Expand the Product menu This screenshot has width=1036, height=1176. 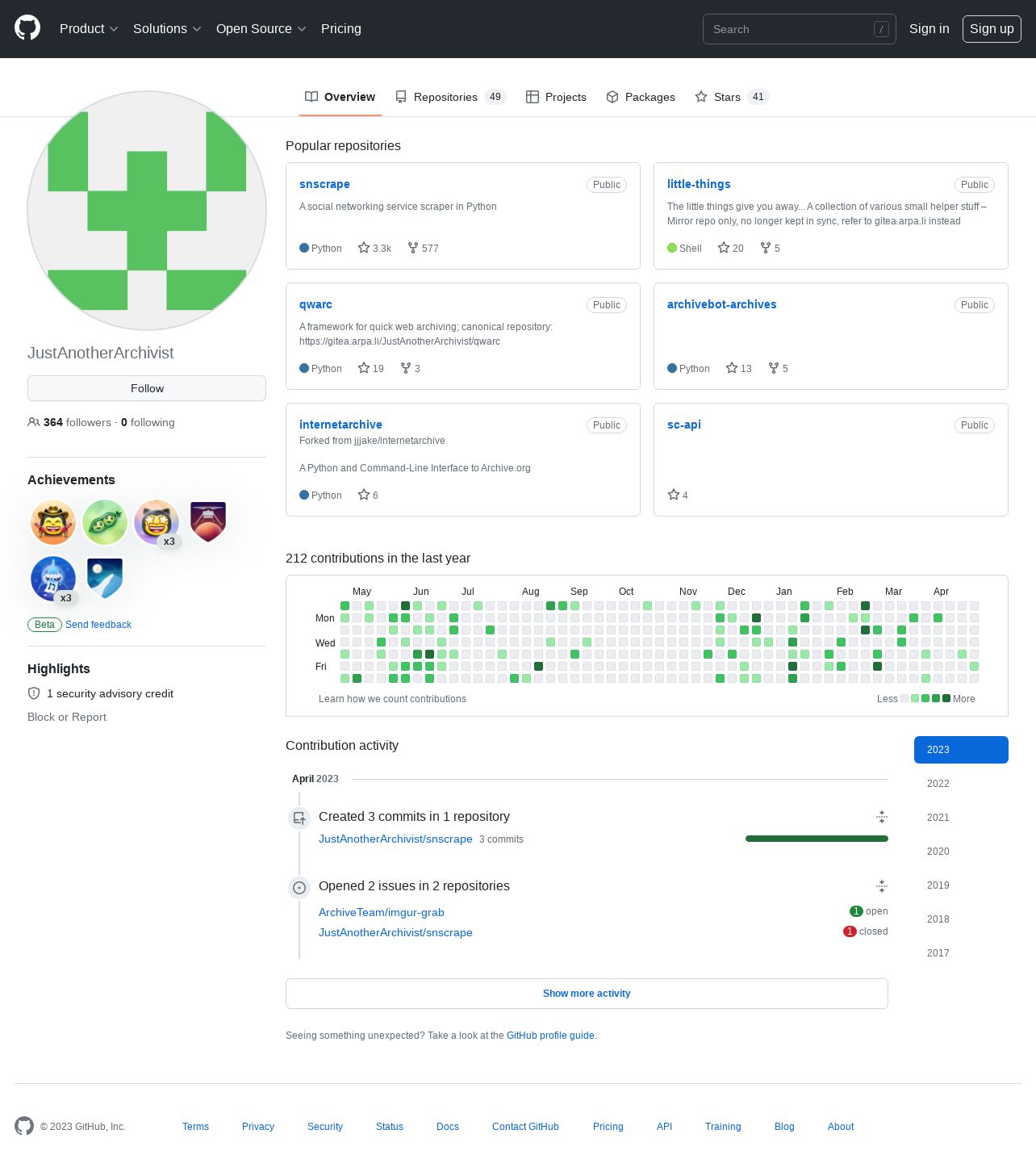pos(89,28)
